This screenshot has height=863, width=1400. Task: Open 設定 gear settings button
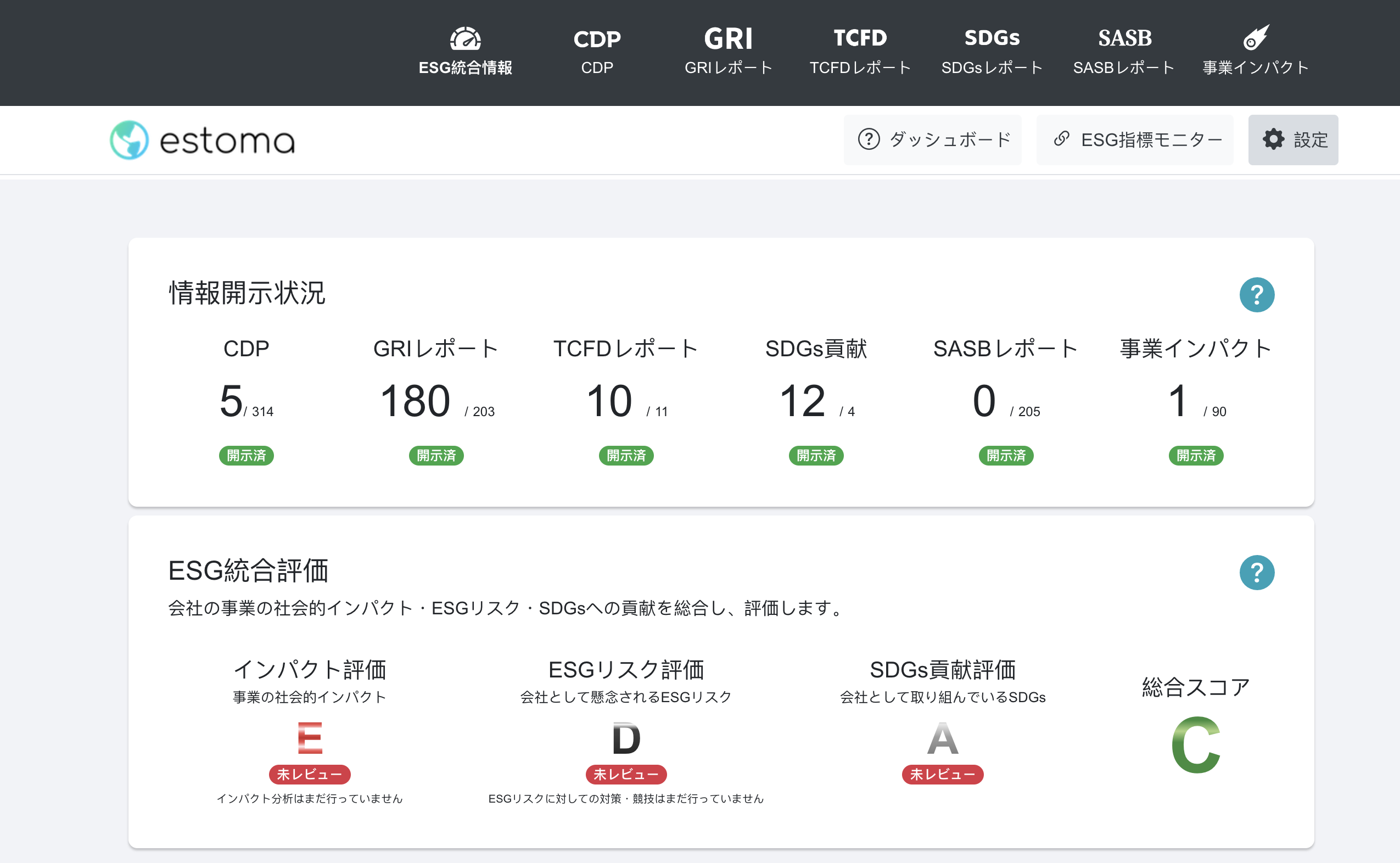[x=1293, y=140]
